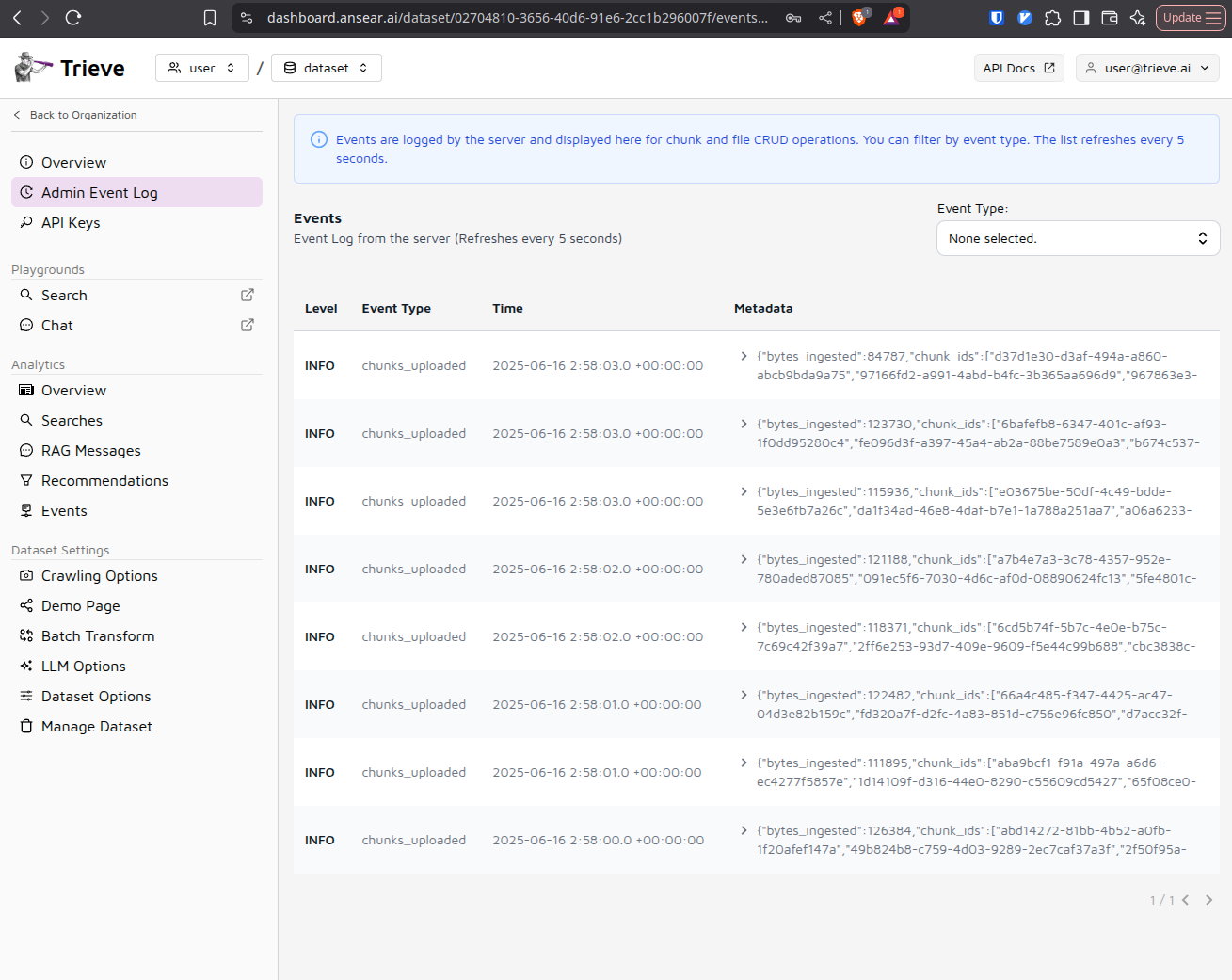The image size is (1232, 980).
Task: Open Brave Shields lion icon
Action: click(x=859, y=18)
